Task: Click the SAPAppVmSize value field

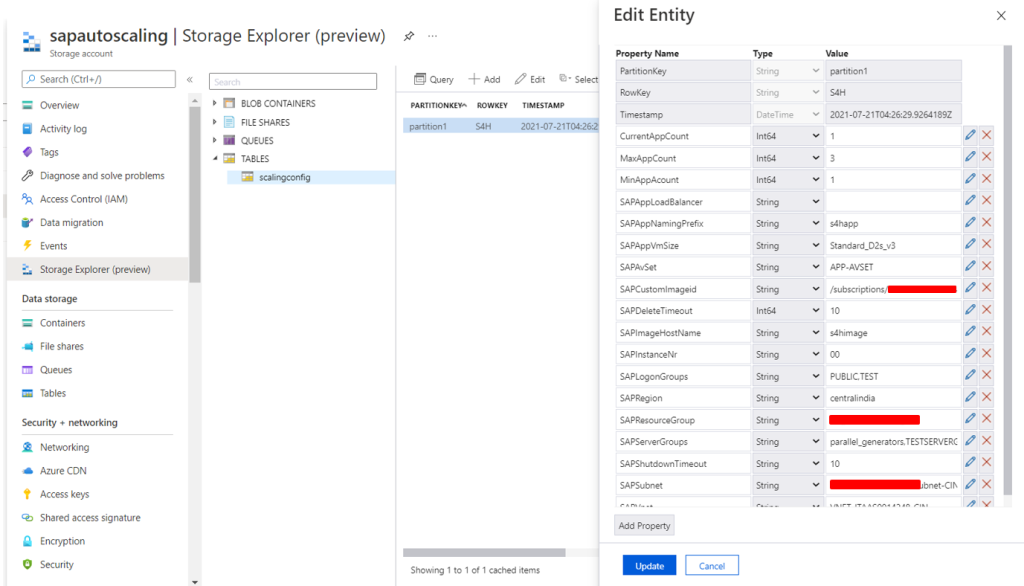Action: tap(893, 246)
